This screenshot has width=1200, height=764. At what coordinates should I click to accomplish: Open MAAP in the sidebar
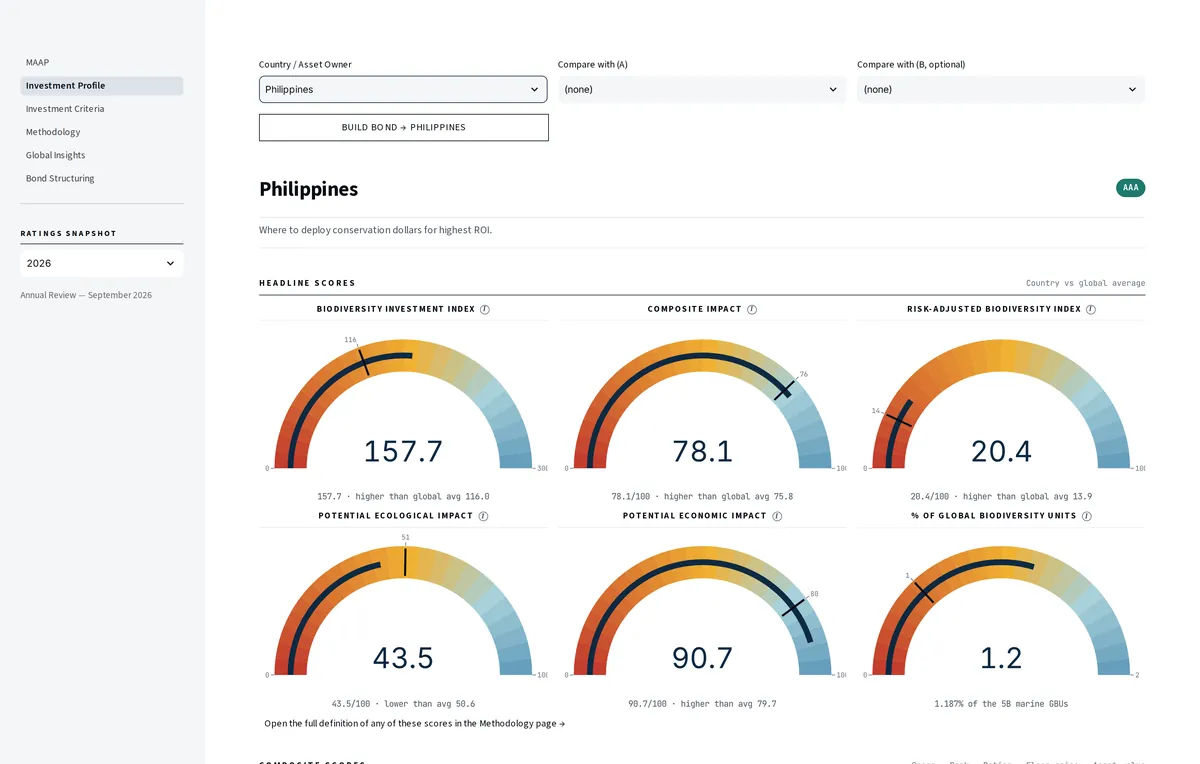(102, 62)
